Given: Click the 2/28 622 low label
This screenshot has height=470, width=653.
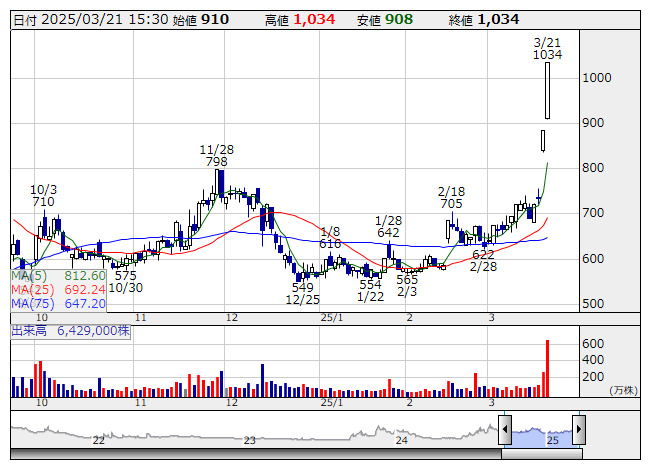Looking at the screenshot, I should [x=483, y=261].
